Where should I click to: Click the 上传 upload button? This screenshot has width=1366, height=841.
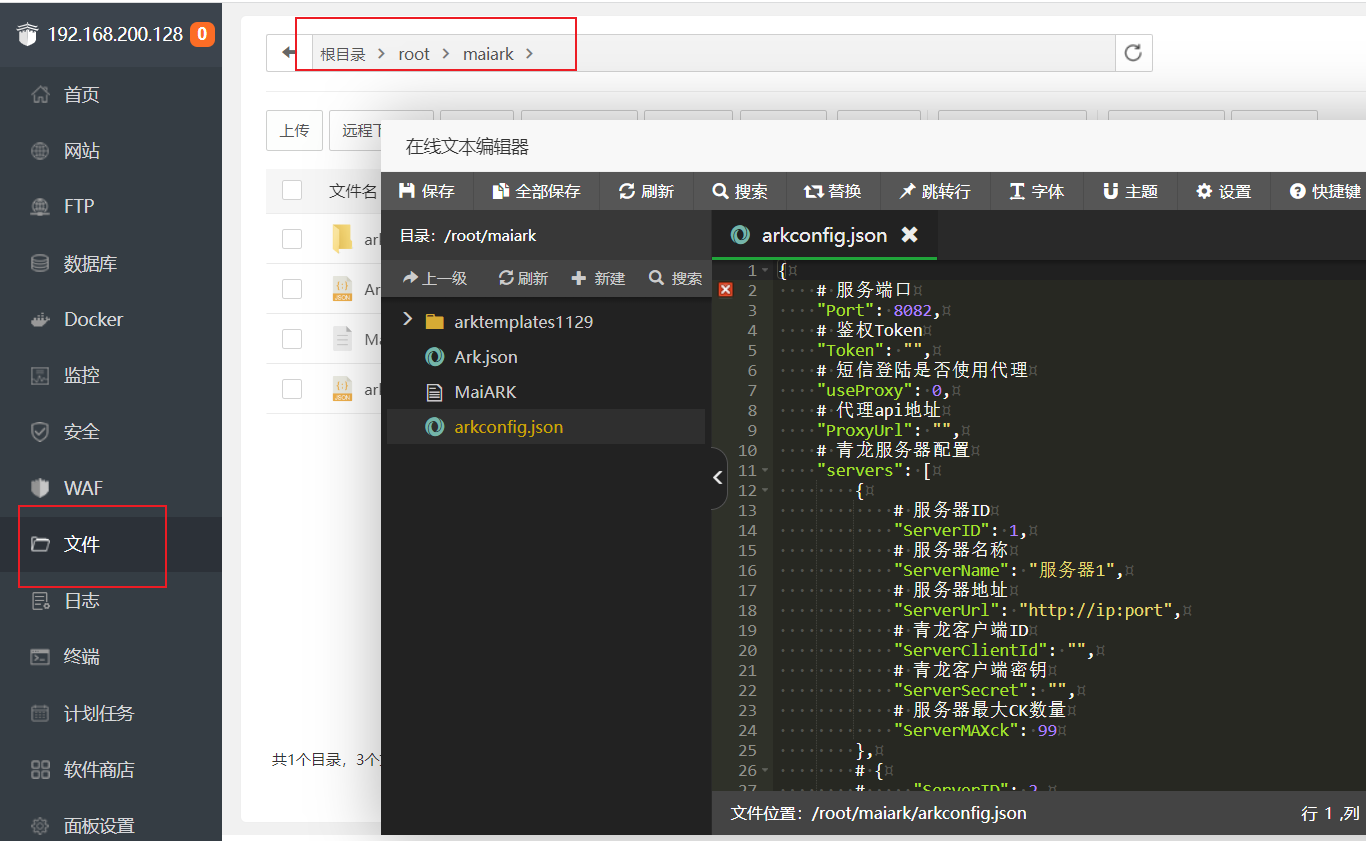(x=294, y=131)
